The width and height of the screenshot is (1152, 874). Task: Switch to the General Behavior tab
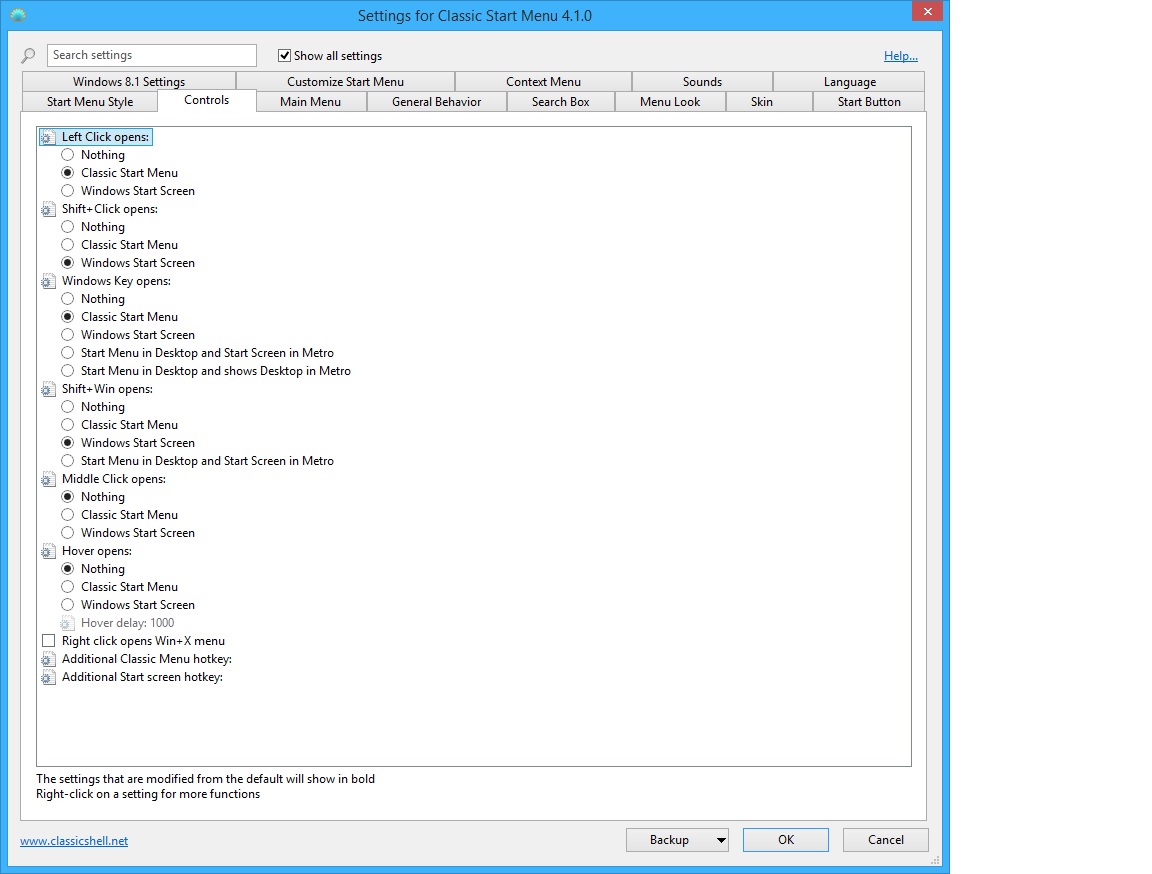coord(436,102)
